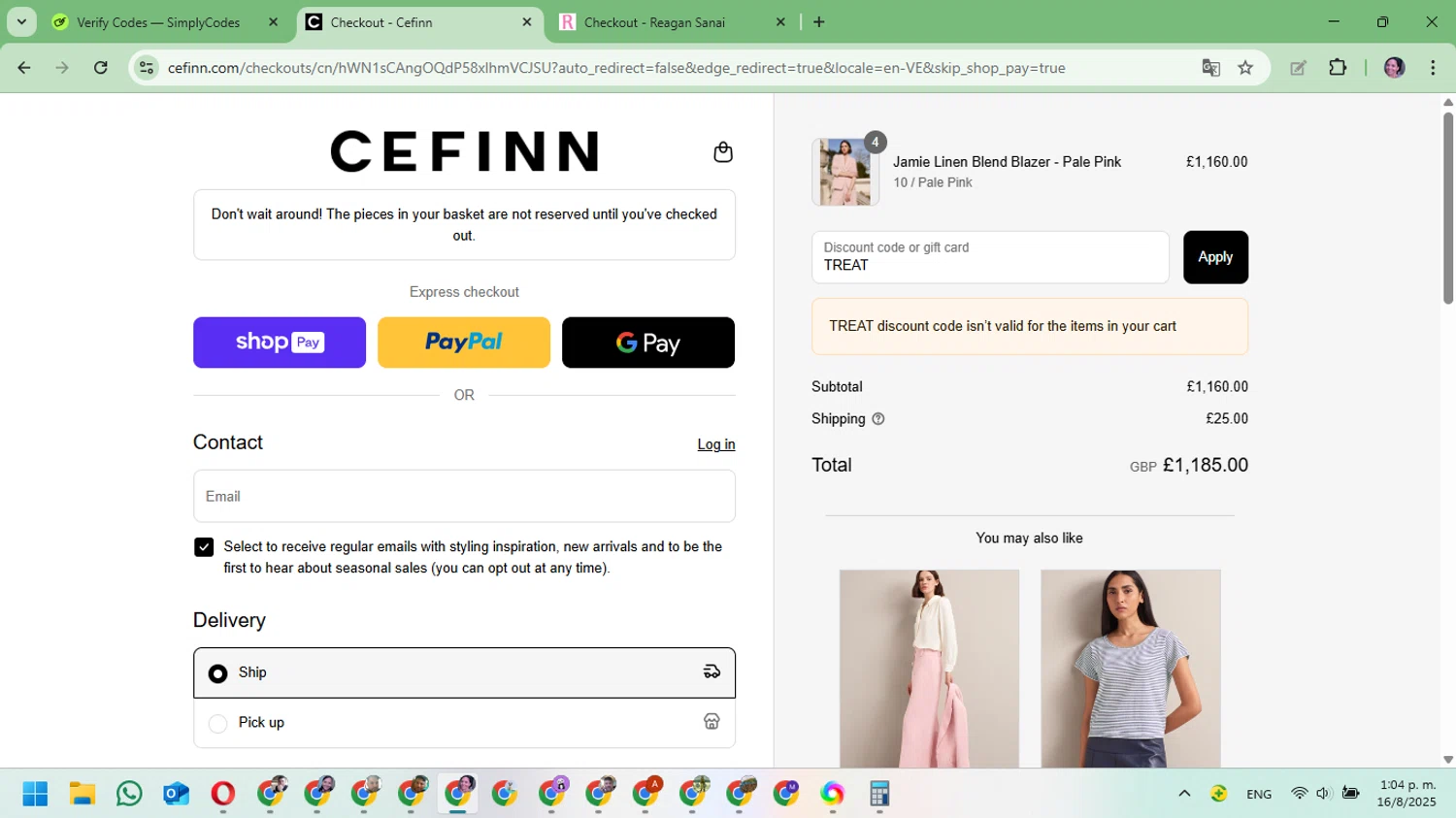This screenshot has width=1456, height=818.
Task: Apply the TREAT discount code
Action: coord(1215,257)
